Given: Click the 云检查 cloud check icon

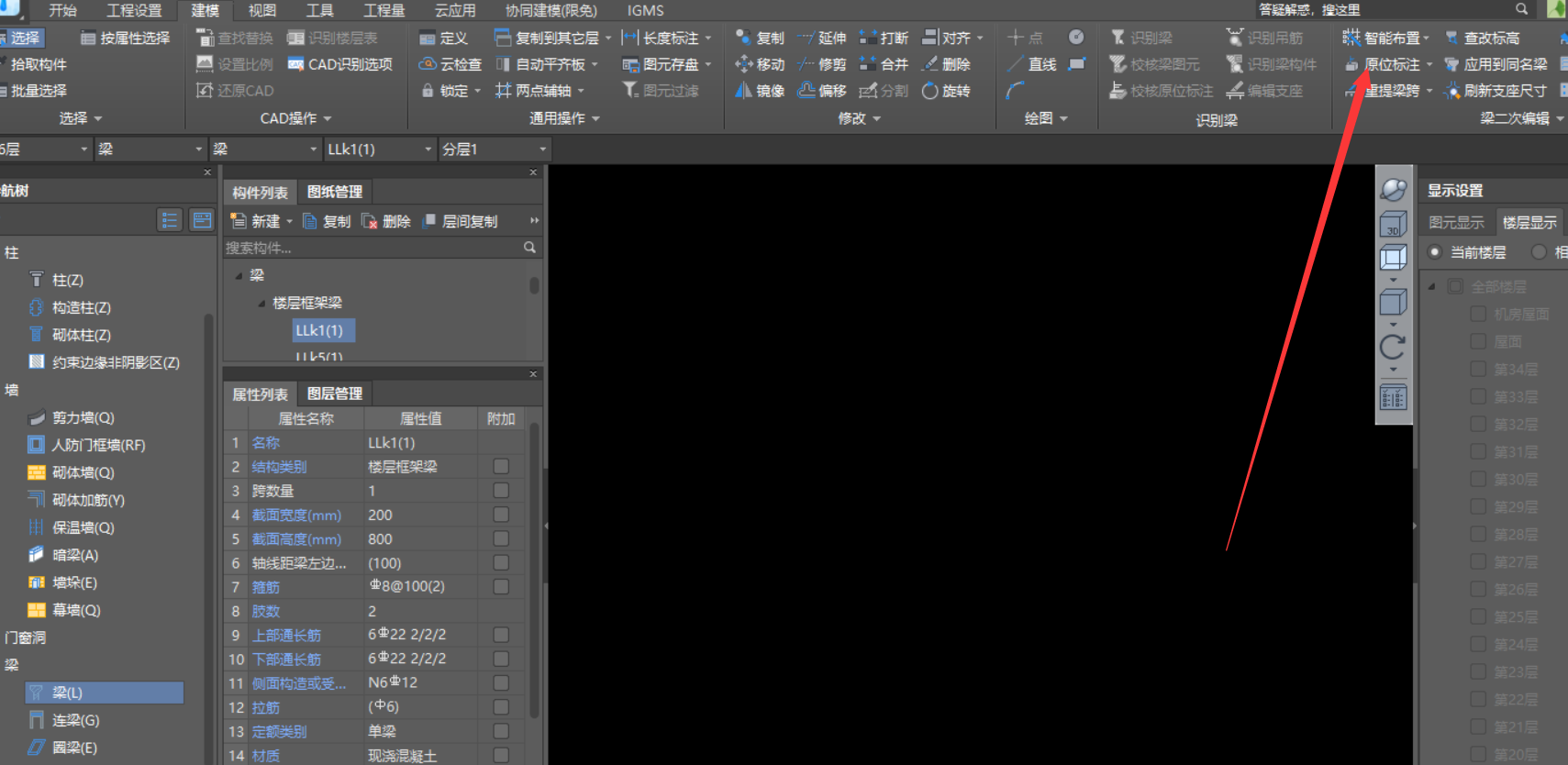Looking at the screenshot, I should click(428, 64).
